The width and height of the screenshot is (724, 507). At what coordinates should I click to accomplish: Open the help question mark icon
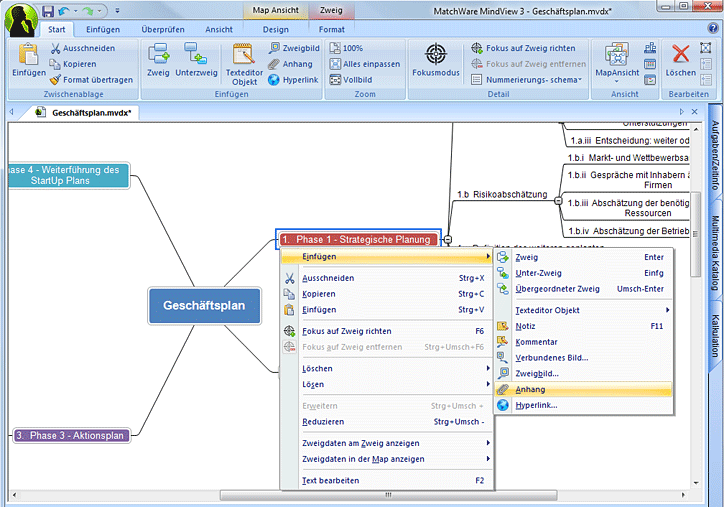coord(713,28)
